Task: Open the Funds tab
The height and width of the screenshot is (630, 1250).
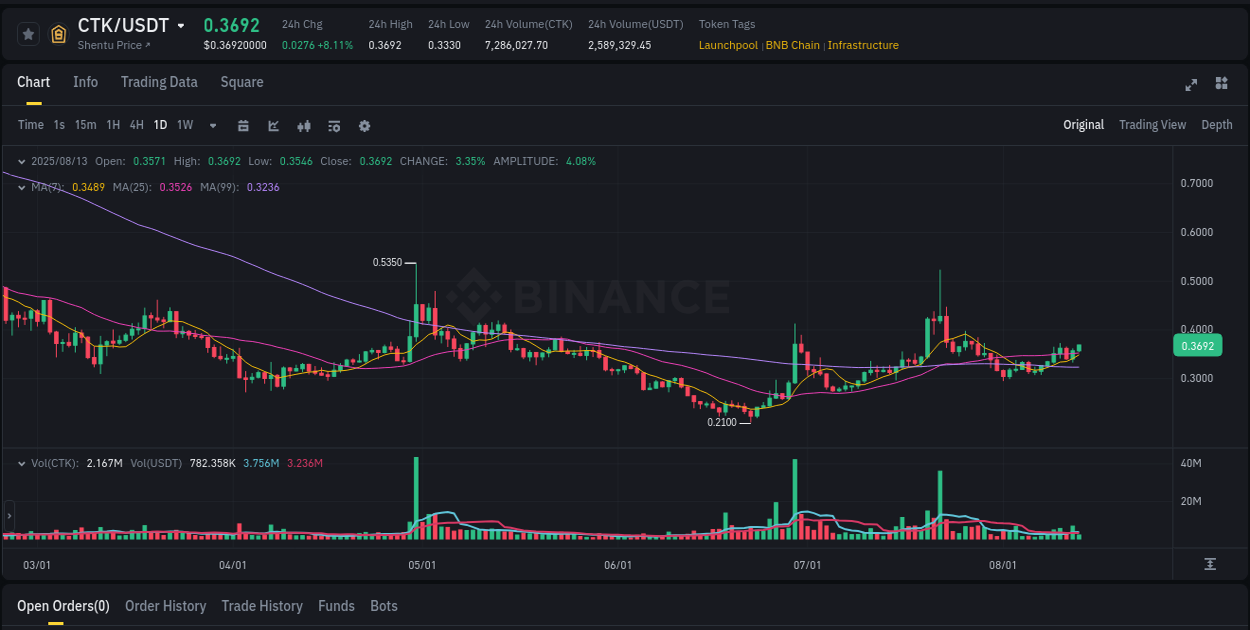Action: pyautogui.click(x=336, y=606)
